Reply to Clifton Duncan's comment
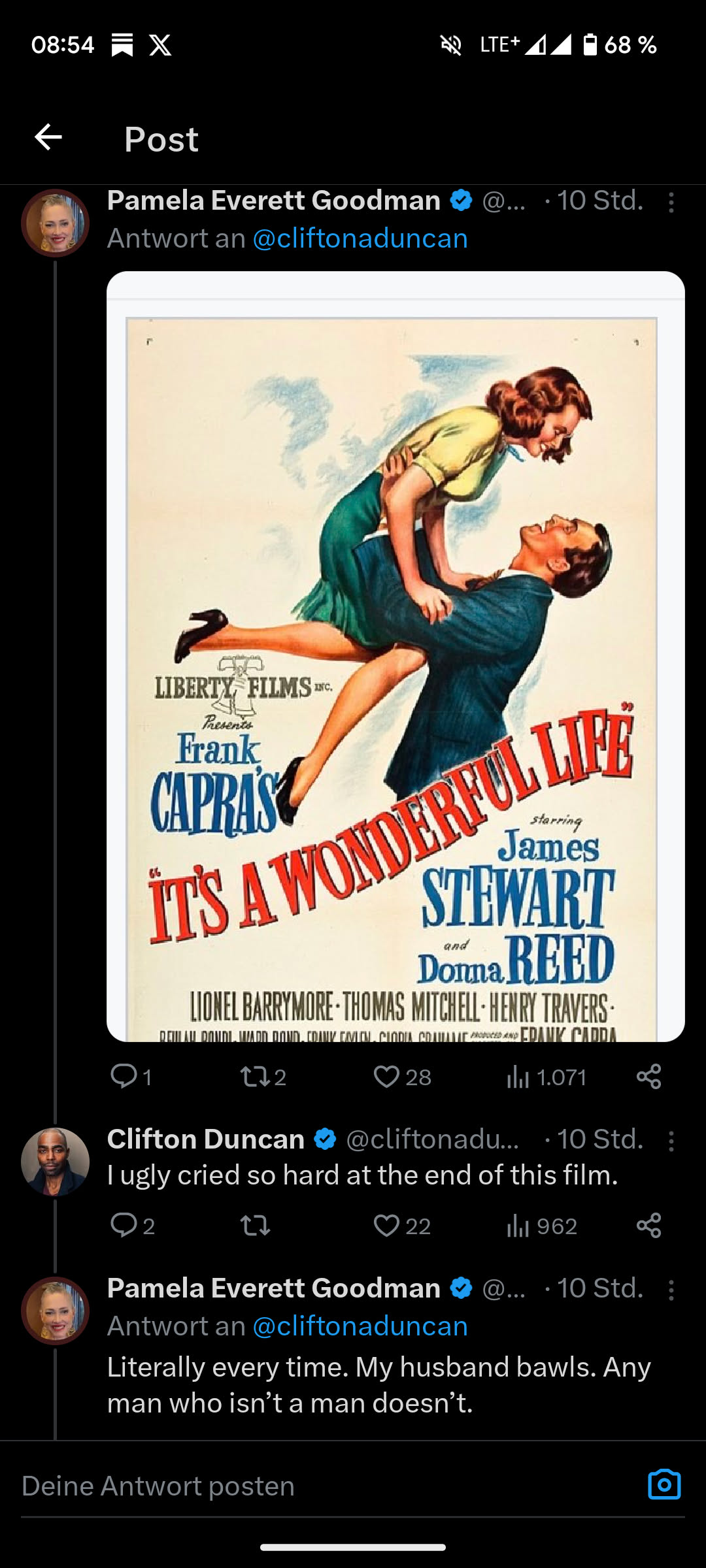 [124, 1225]
